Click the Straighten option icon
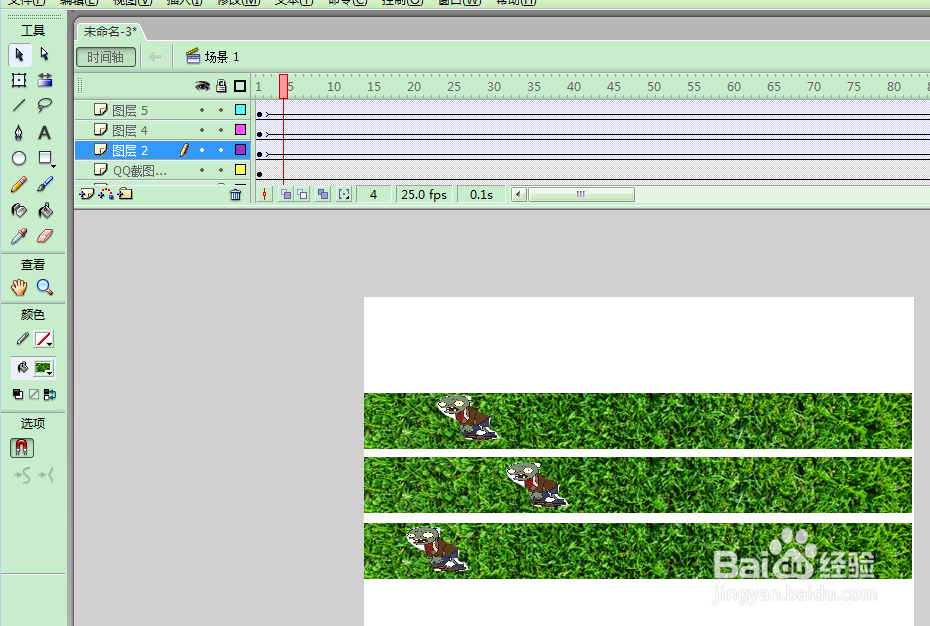The image size is (930, 626). tap(46, 475)
